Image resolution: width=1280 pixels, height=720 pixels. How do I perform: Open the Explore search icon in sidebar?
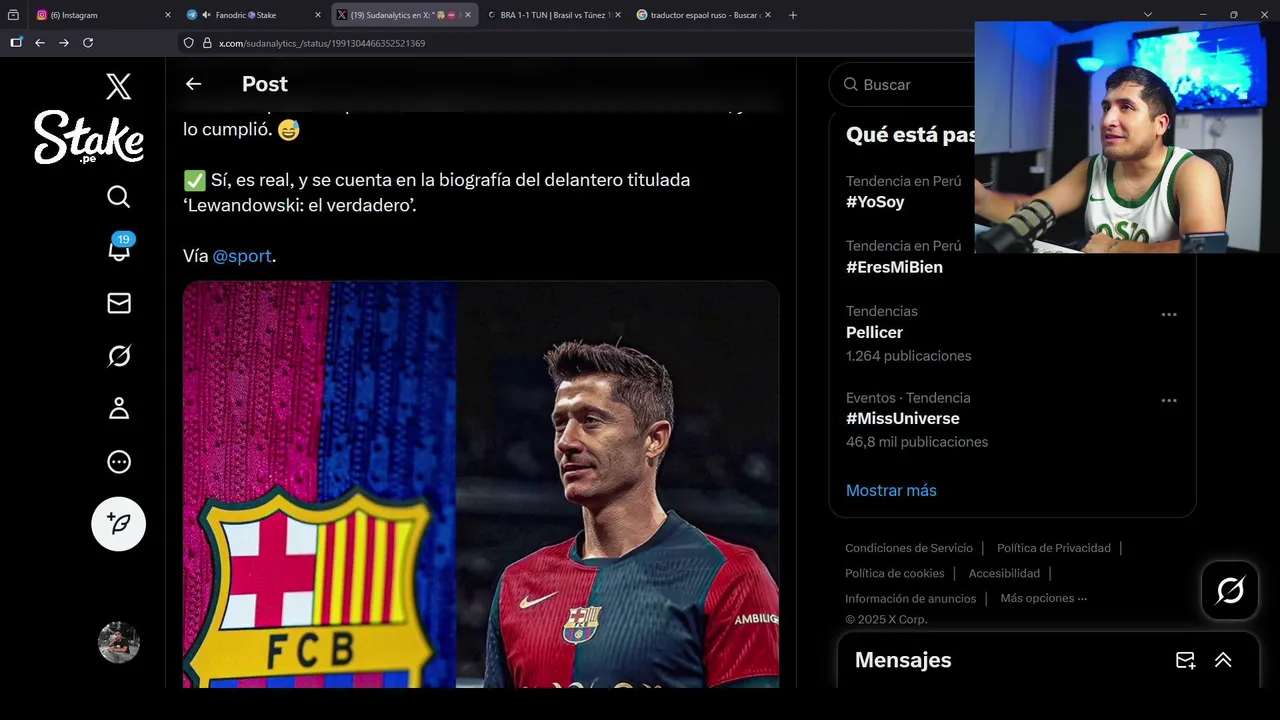click(x=119, y=197)
